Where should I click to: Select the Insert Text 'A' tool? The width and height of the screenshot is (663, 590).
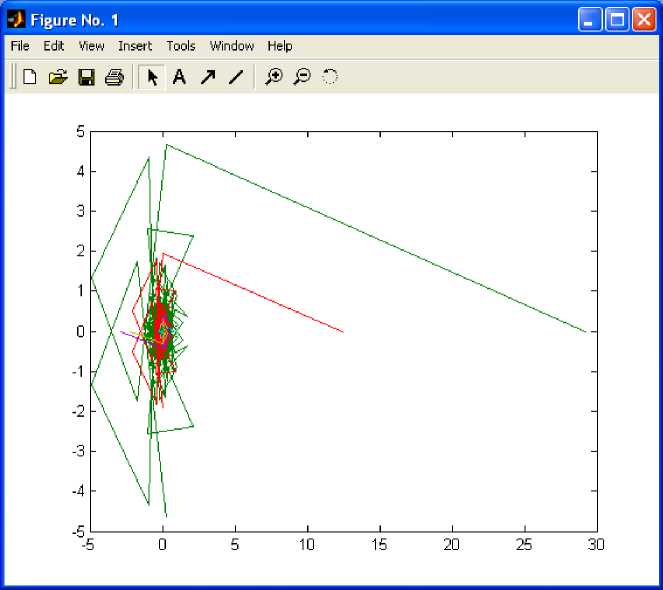tap(179, 77)
